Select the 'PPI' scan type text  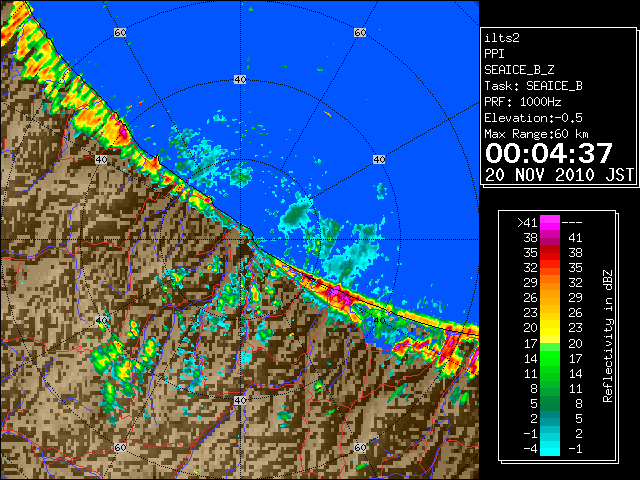[494, 54]
